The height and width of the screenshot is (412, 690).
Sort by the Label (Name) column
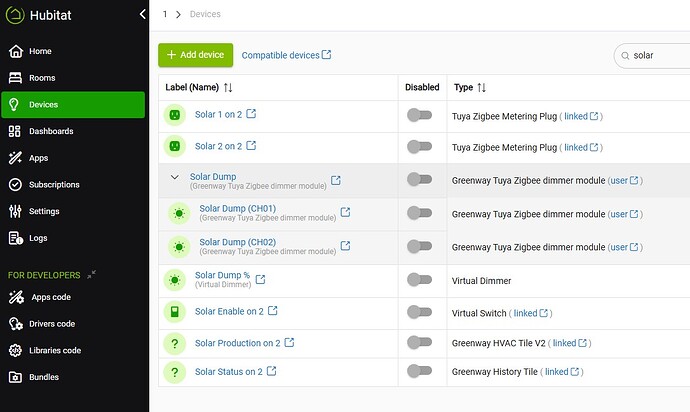[x=228, y=88]
